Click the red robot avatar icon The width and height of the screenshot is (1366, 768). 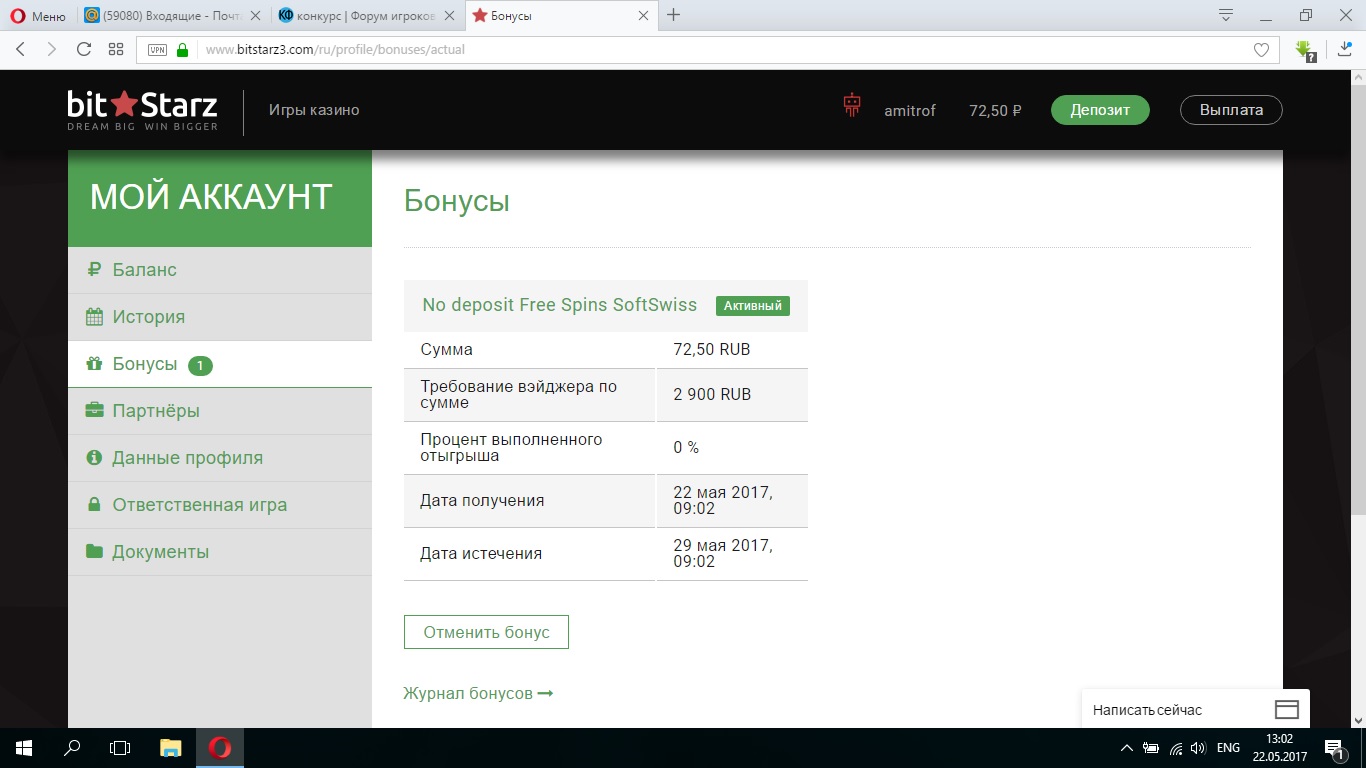852,106
